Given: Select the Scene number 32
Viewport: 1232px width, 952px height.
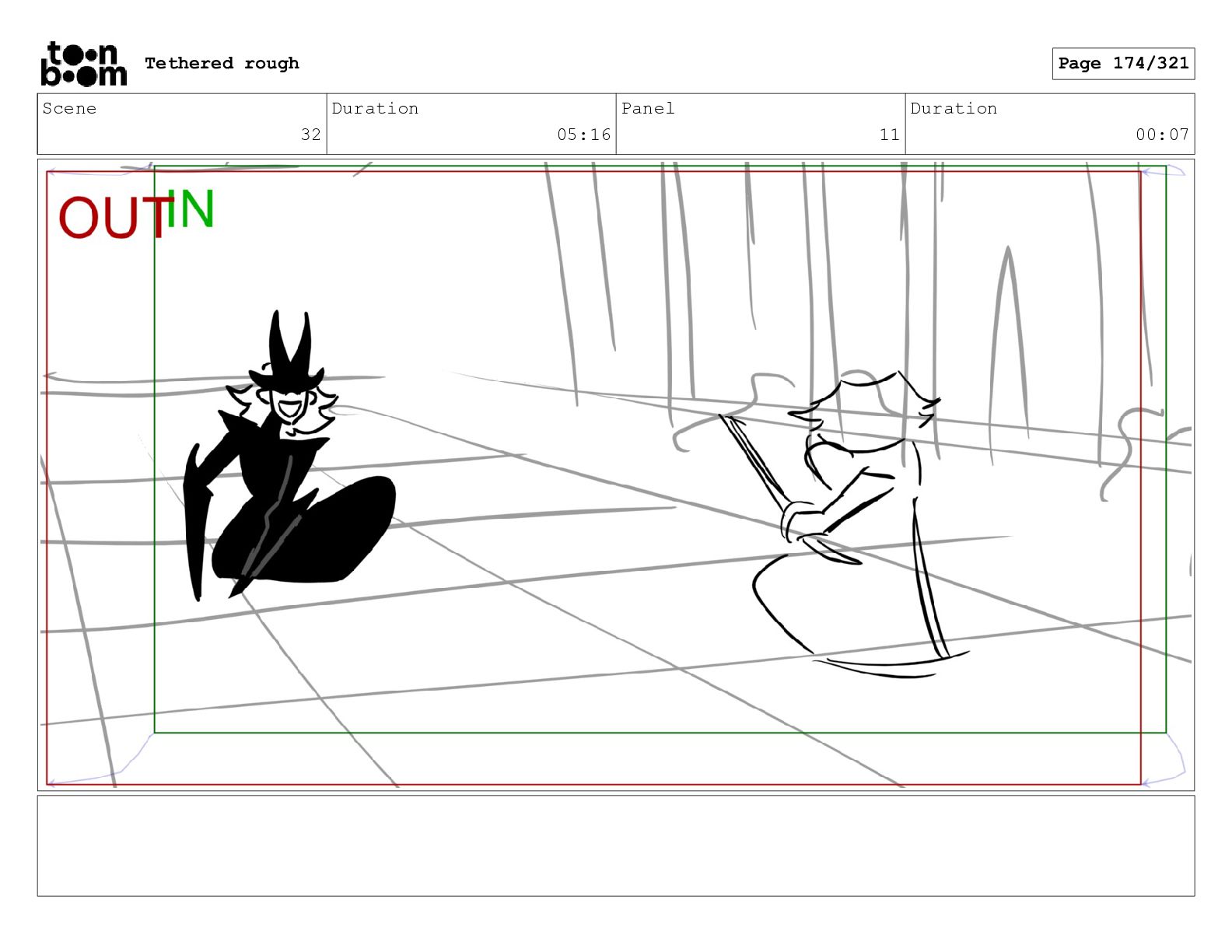Looking at the screenshot, I should 311,135.
